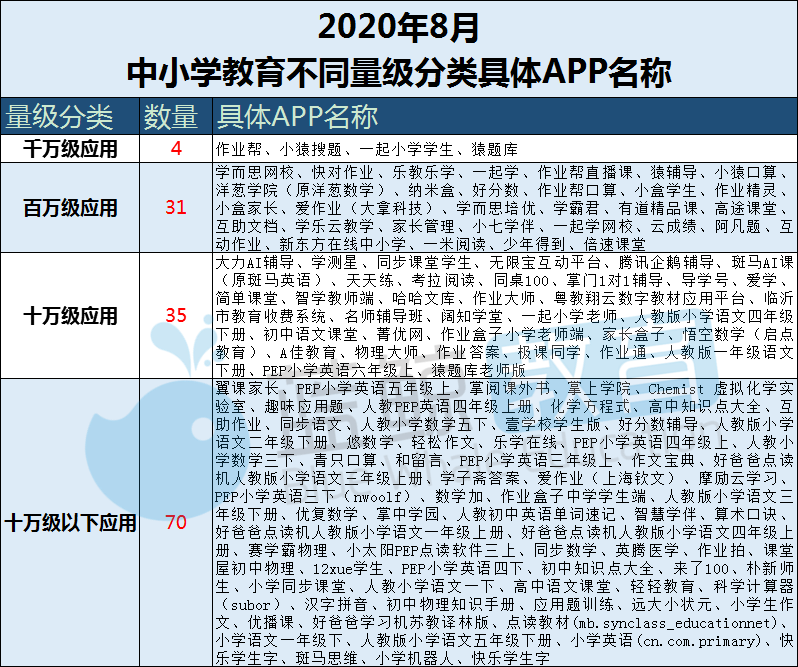Select the app name '菁优网'
This screenshot has height=667, width=798.
[x=400, y=334]
